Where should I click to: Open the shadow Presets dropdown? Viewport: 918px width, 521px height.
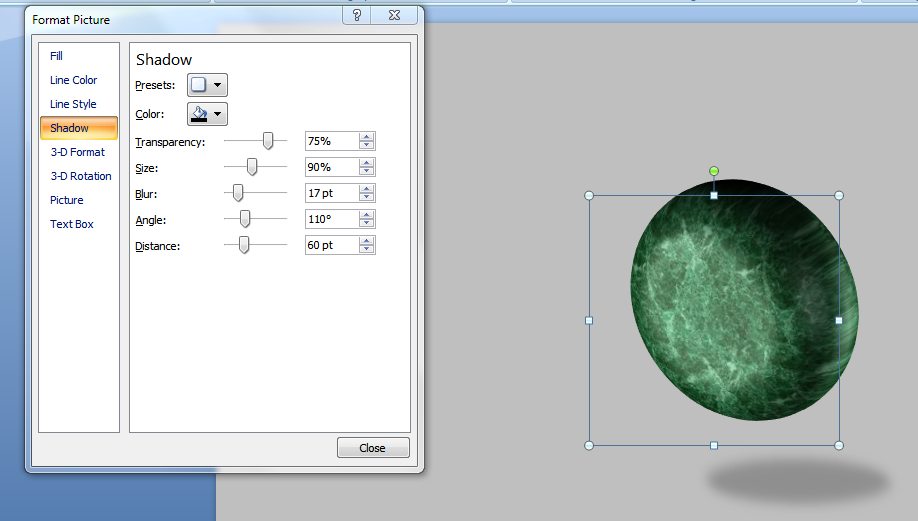pyautogui.click(x=207, y=85)
